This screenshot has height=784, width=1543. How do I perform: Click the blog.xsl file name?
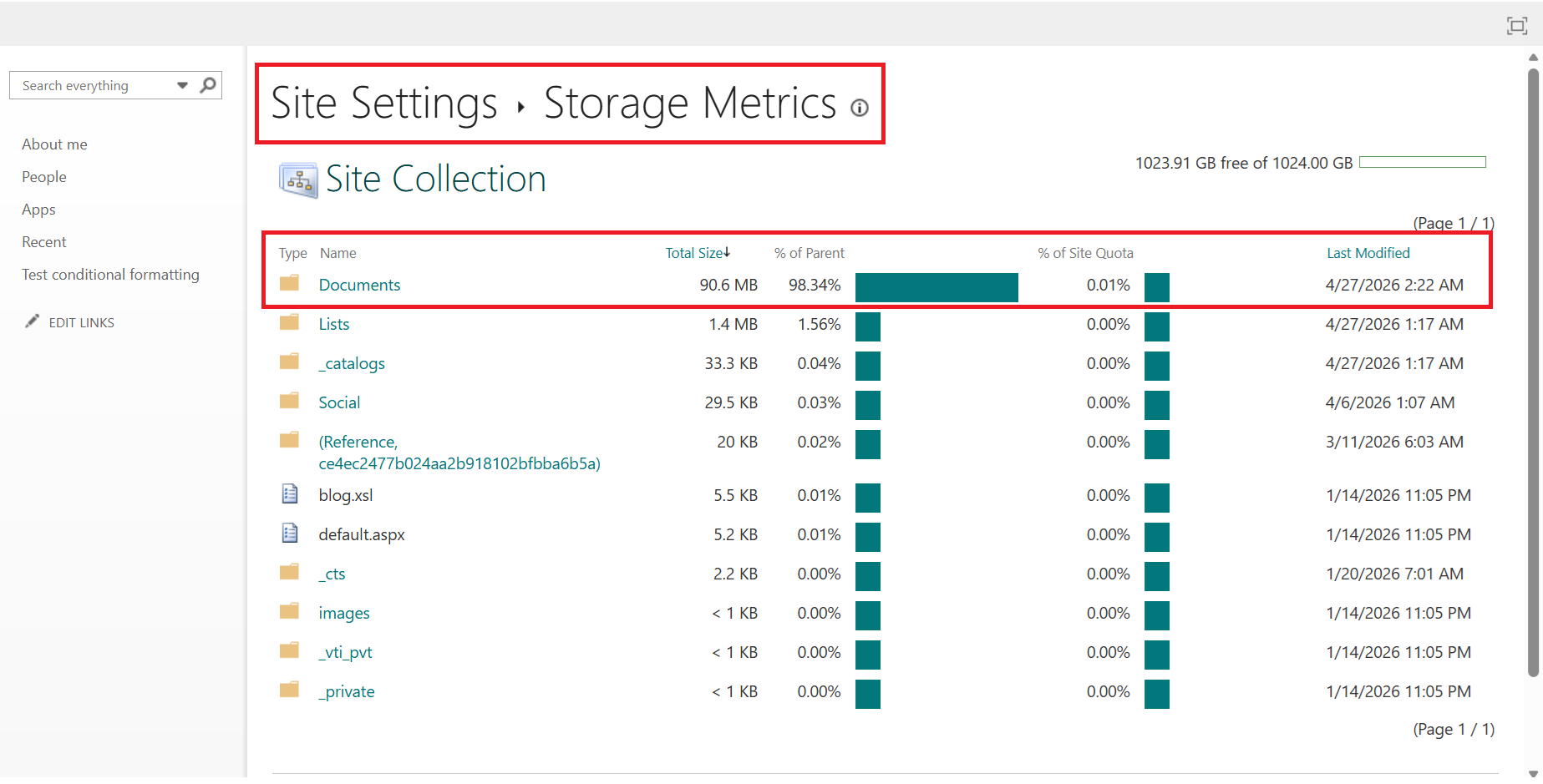point(346,495)
